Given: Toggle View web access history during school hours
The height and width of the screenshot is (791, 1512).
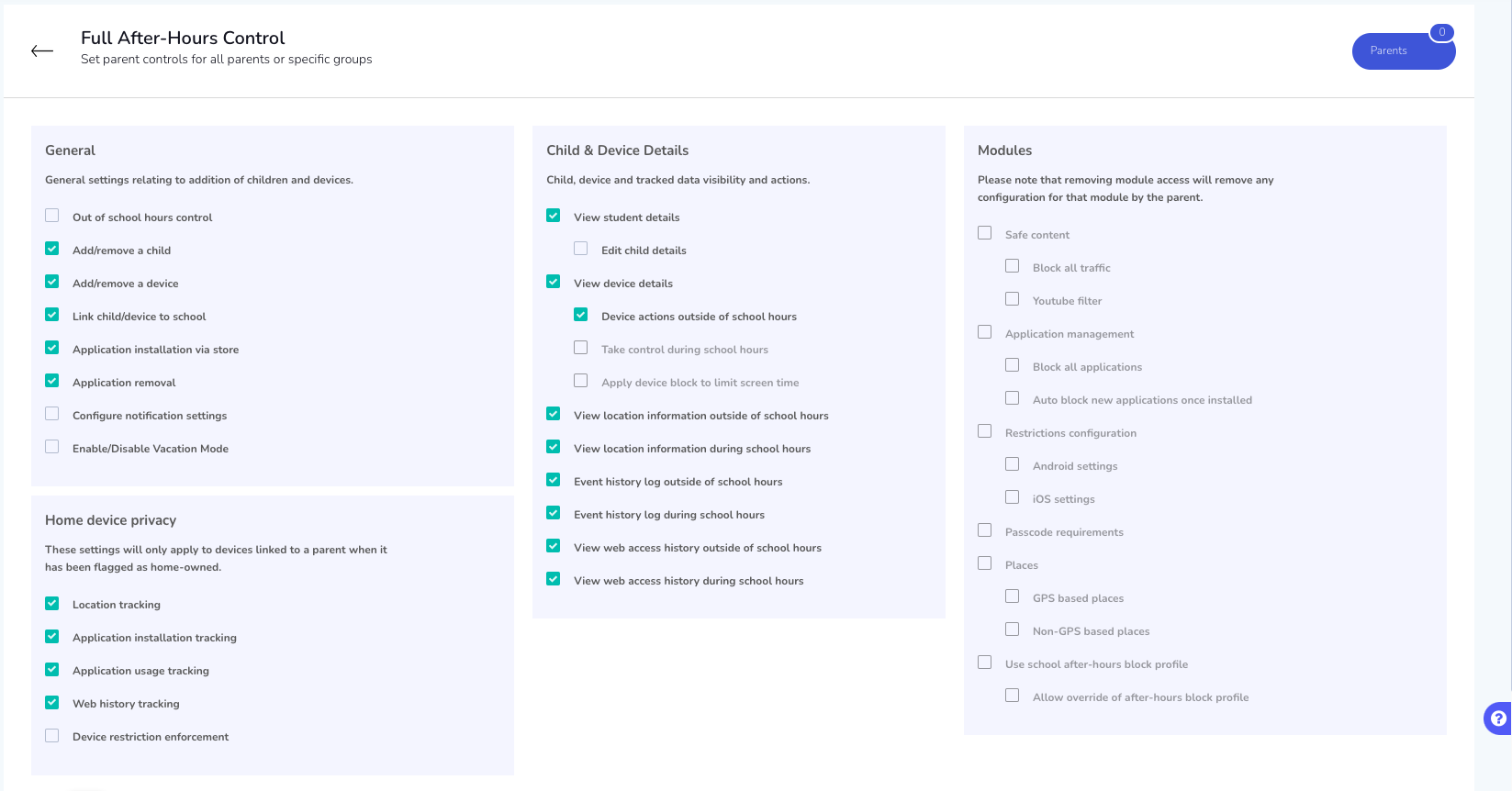Looking at the screenshot, I should (x=554, y=579).
